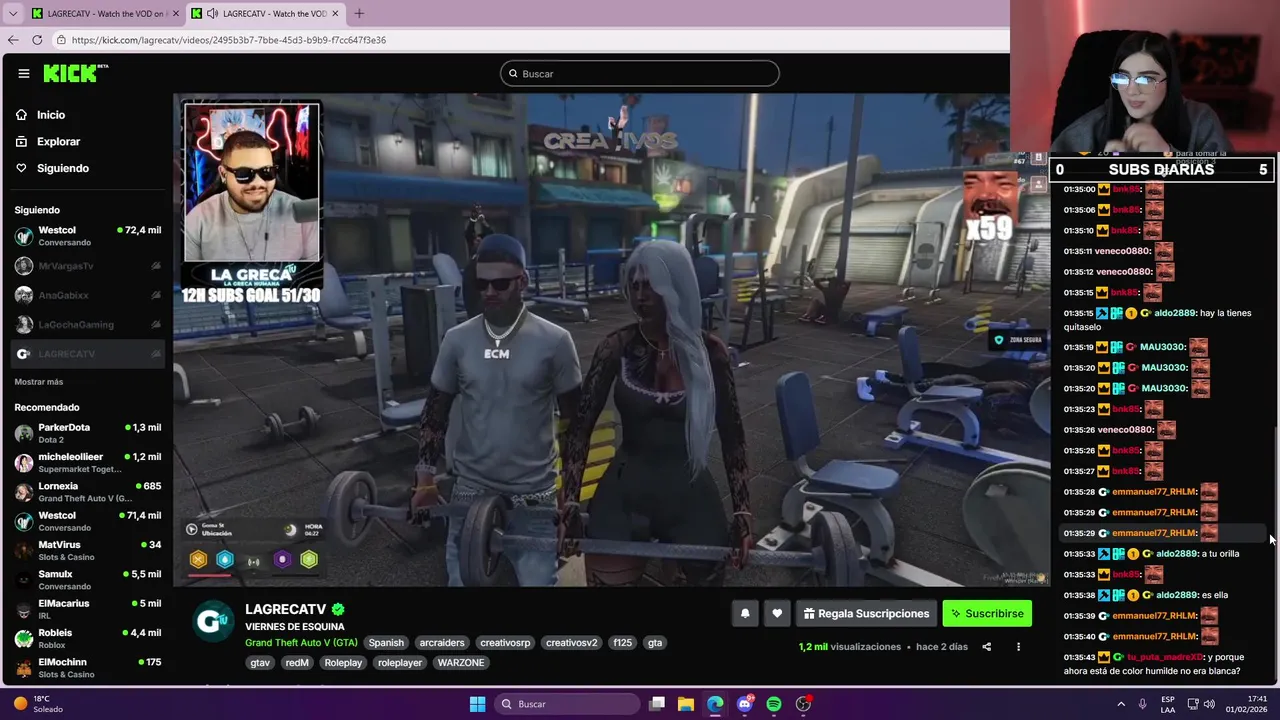The image size is (1280, 720).
Task: Open the LAGRECATV channel name link
Action: 286,609
